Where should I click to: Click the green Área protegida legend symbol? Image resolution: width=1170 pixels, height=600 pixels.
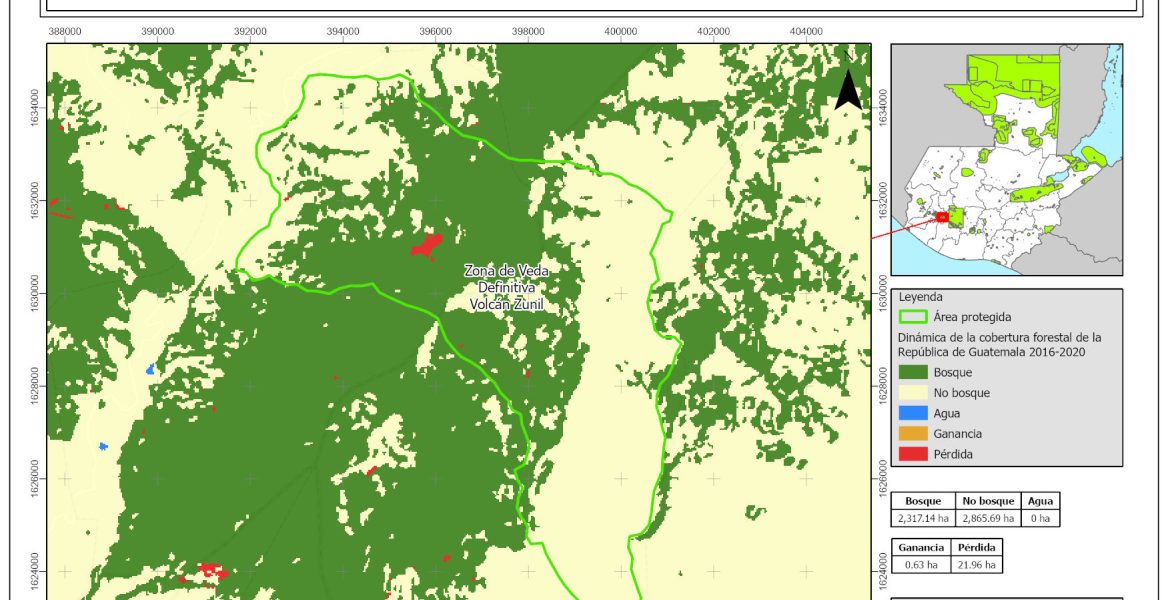[913, 317]
